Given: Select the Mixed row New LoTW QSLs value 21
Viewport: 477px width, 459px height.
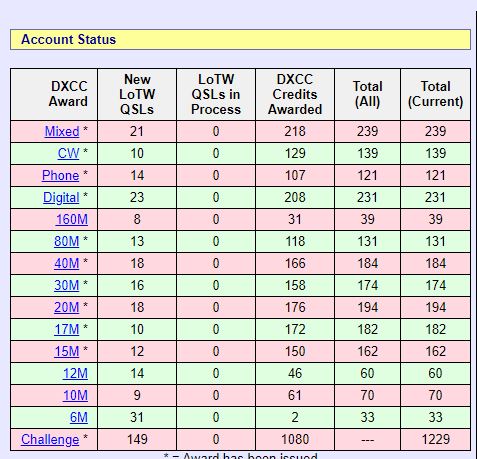Looking at the screenshot, I should coord(137,131).
